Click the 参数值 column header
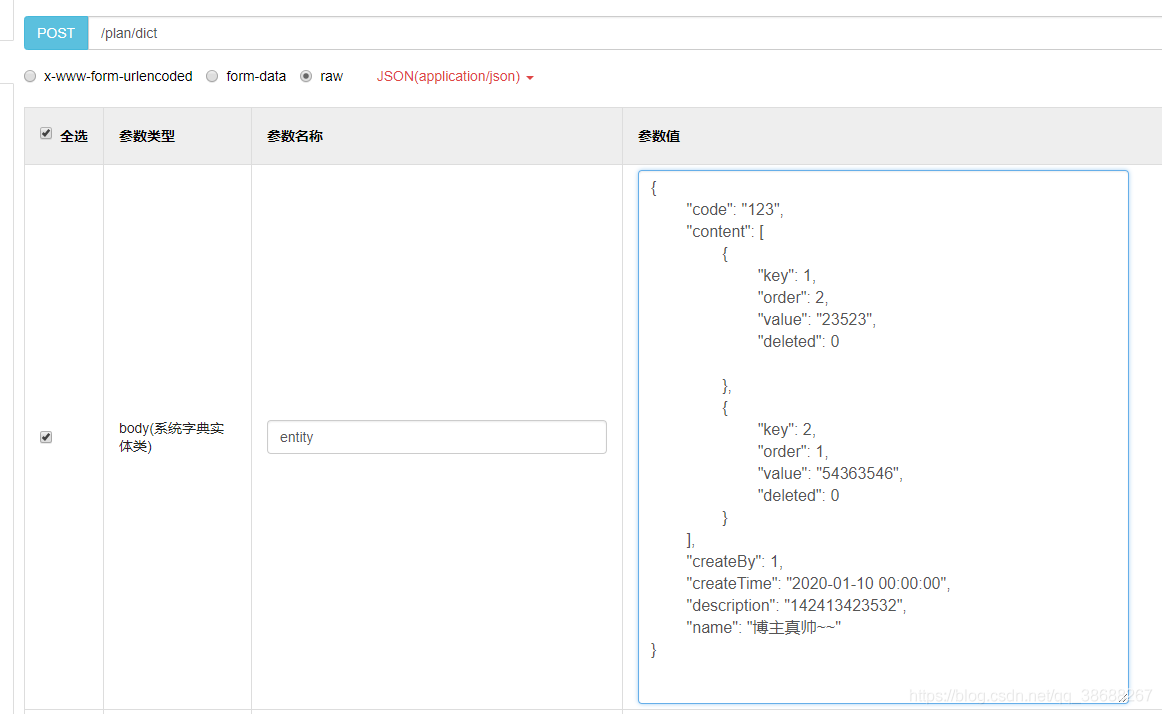Viewport: 1162px width, 714px height. click(x=659, y=136)
